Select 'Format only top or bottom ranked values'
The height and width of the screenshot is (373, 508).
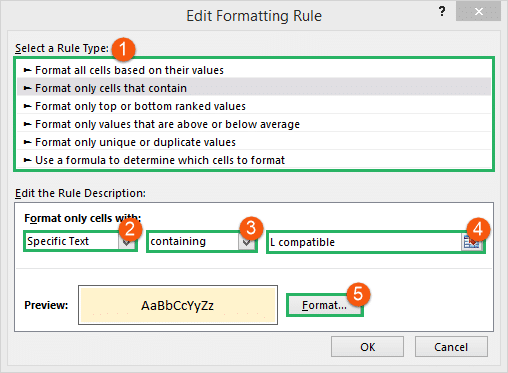254,106
